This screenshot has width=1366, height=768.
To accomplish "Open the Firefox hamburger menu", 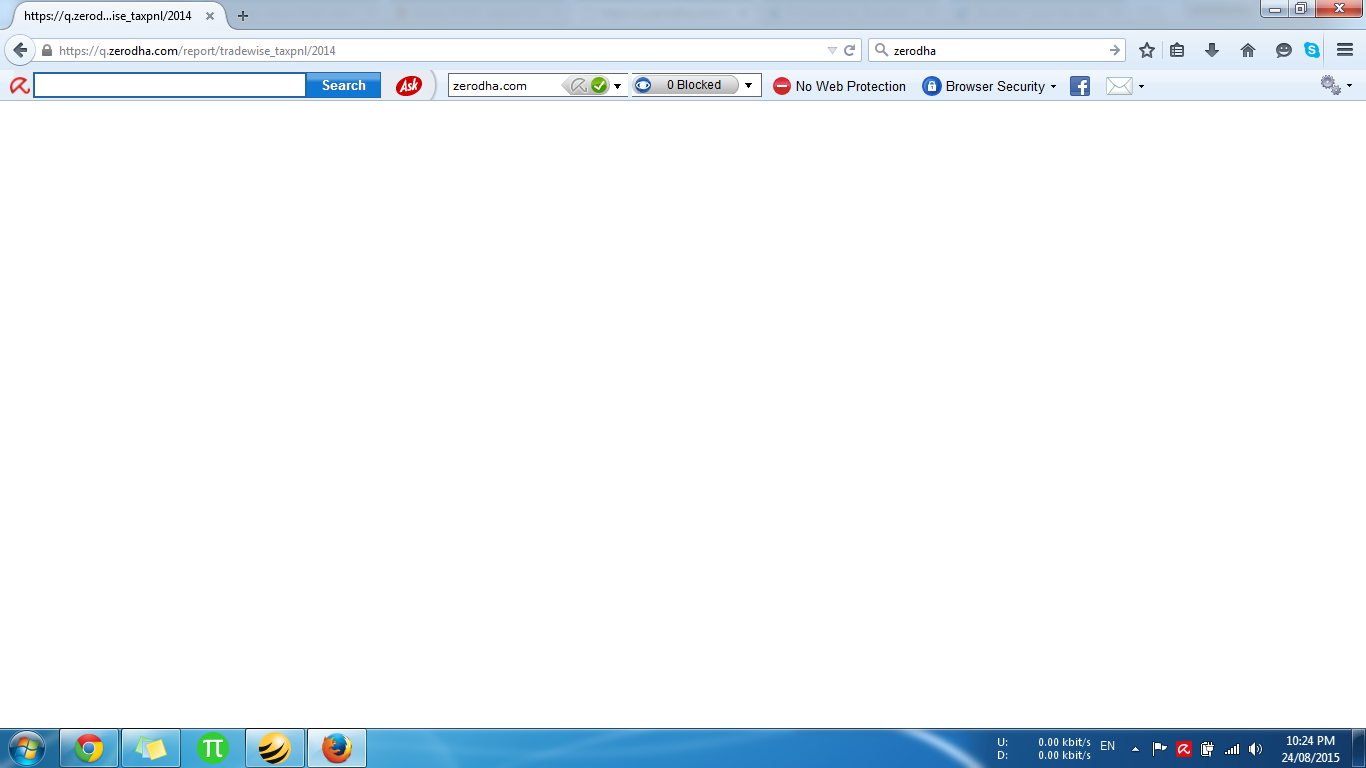I will (1345, 50).
